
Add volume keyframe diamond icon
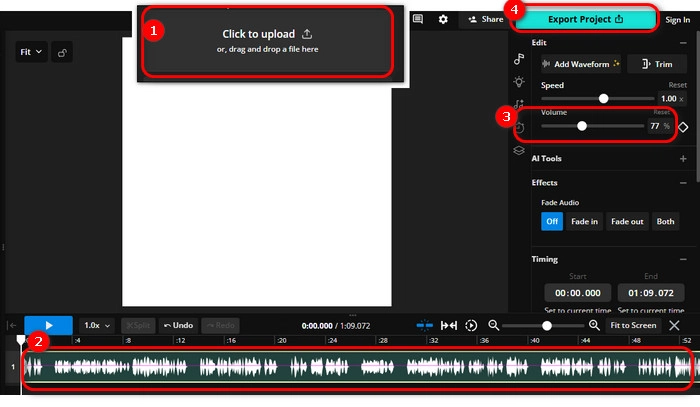[x=683, y=127]
